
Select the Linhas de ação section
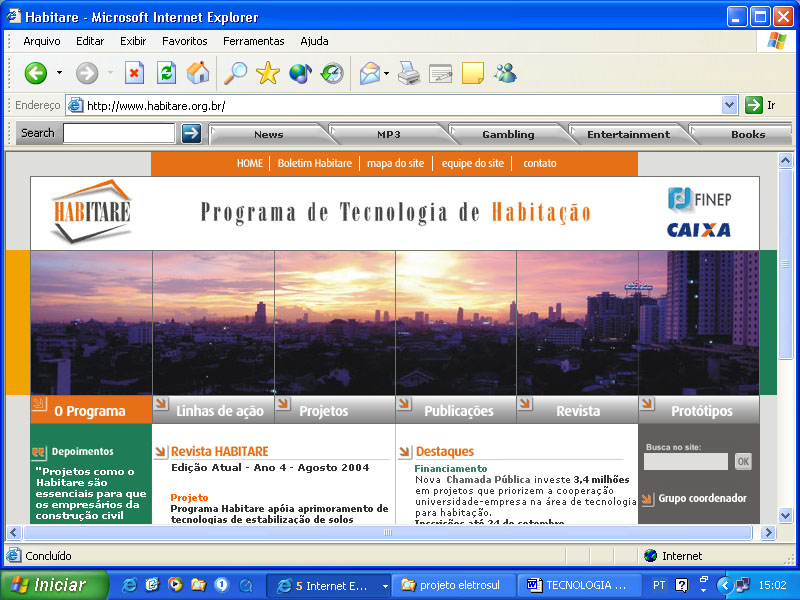[213, 410]
